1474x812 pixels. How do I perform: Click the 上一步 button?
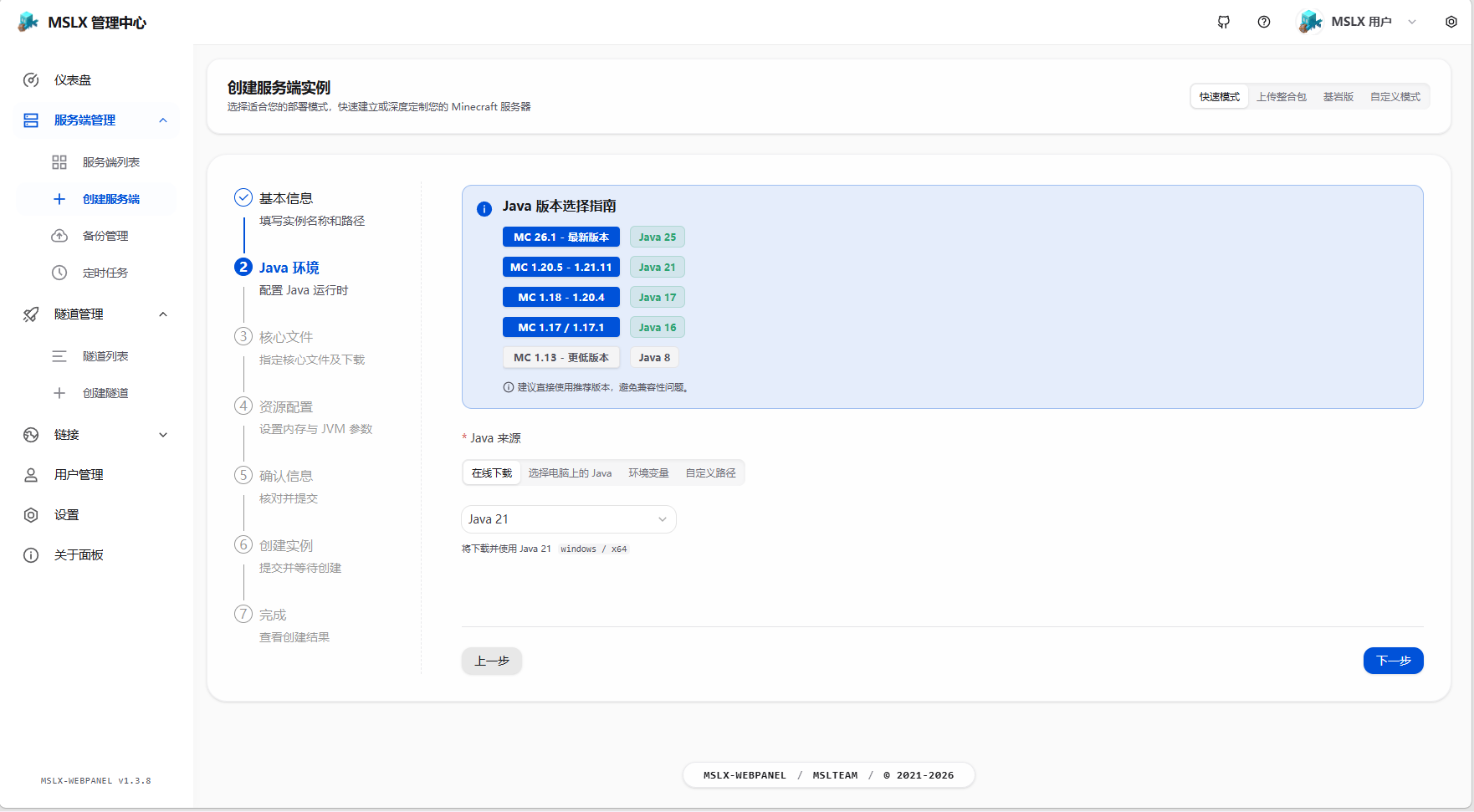pyautogui.click(x=492, y=661)
